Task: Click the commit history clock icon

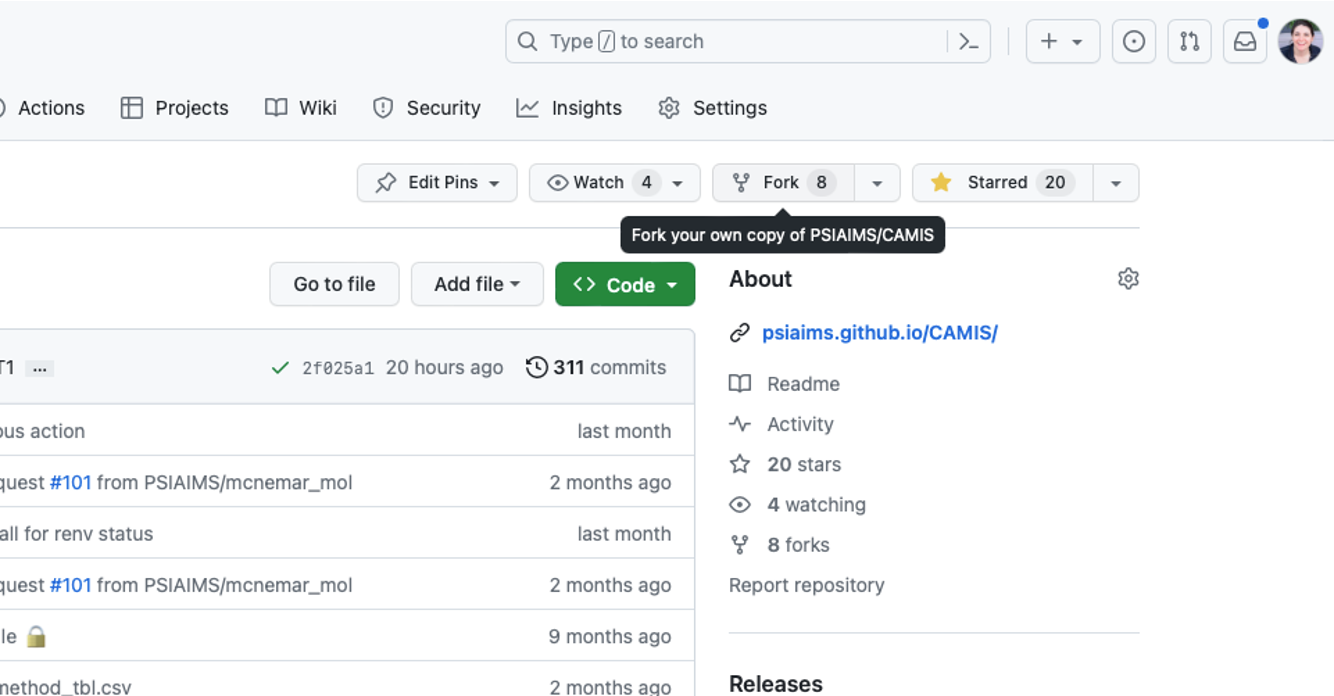Action: tap(537, 368)
